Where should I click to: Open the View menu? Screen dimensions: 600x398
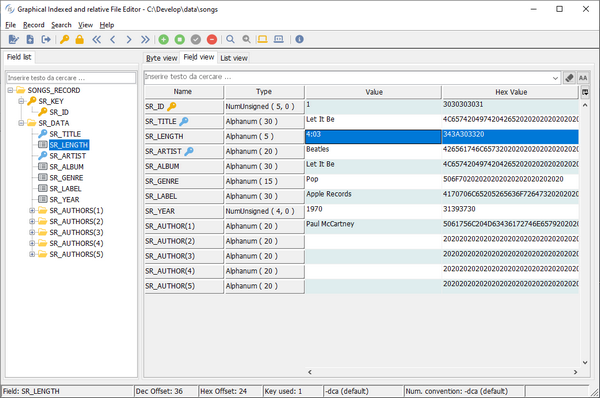pyautogui.click(x=85, y=25)
